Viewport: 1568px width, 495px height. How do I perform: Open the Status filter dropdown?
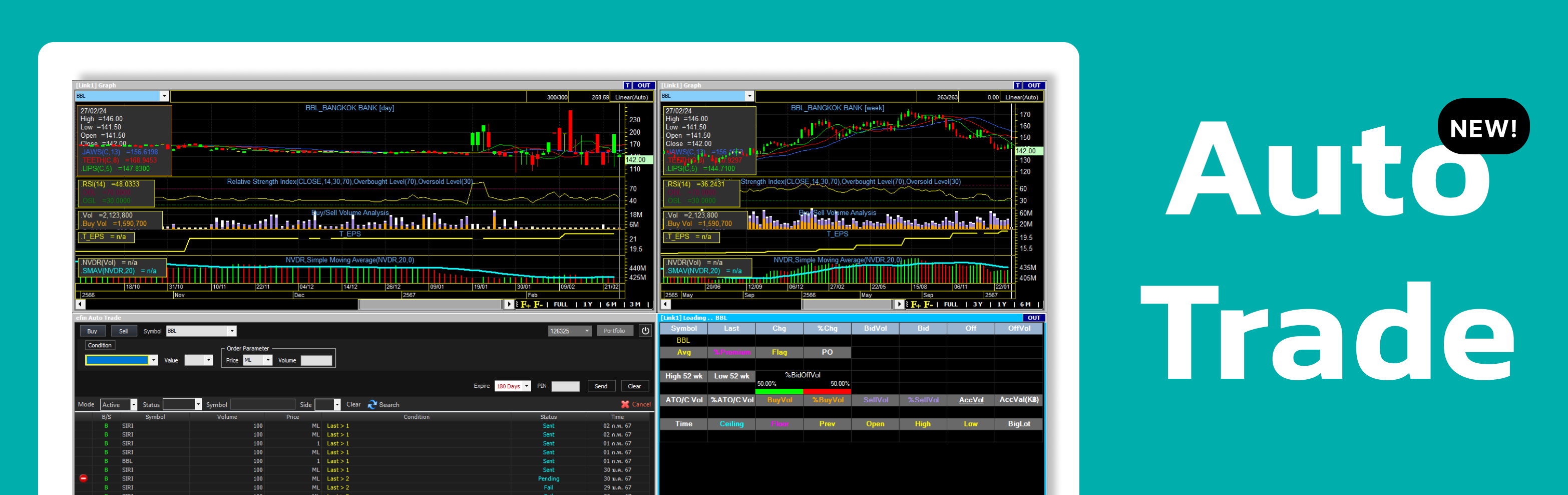(198, 405)
